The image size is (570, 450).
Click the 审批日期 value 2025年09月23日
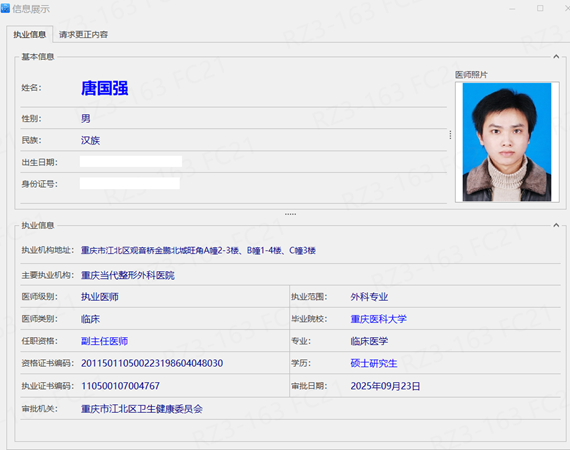click(385, 386)
